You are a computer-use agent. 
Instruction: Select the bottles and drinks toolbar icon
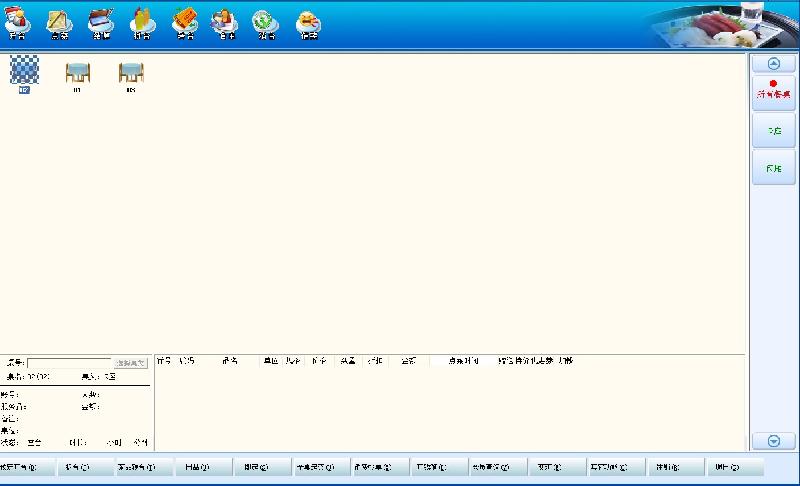[x=143, y=22]
